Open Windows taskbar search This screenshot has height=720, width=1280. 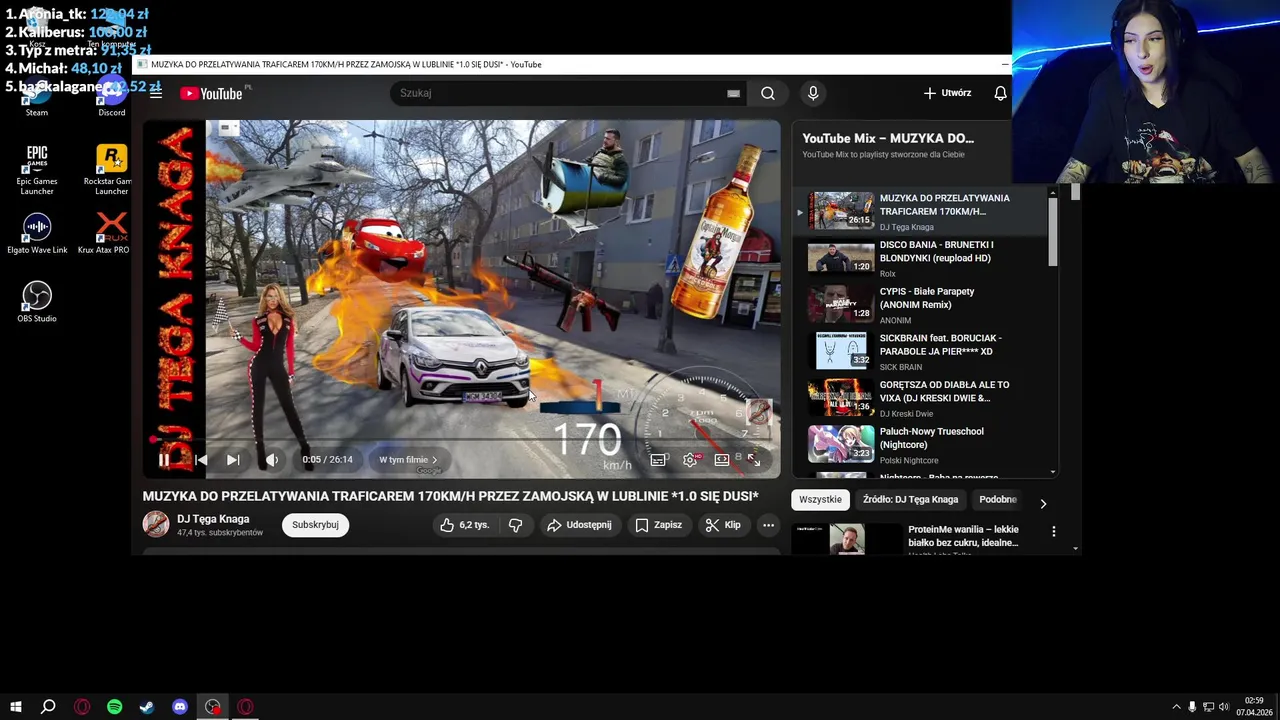coord(48,707)
